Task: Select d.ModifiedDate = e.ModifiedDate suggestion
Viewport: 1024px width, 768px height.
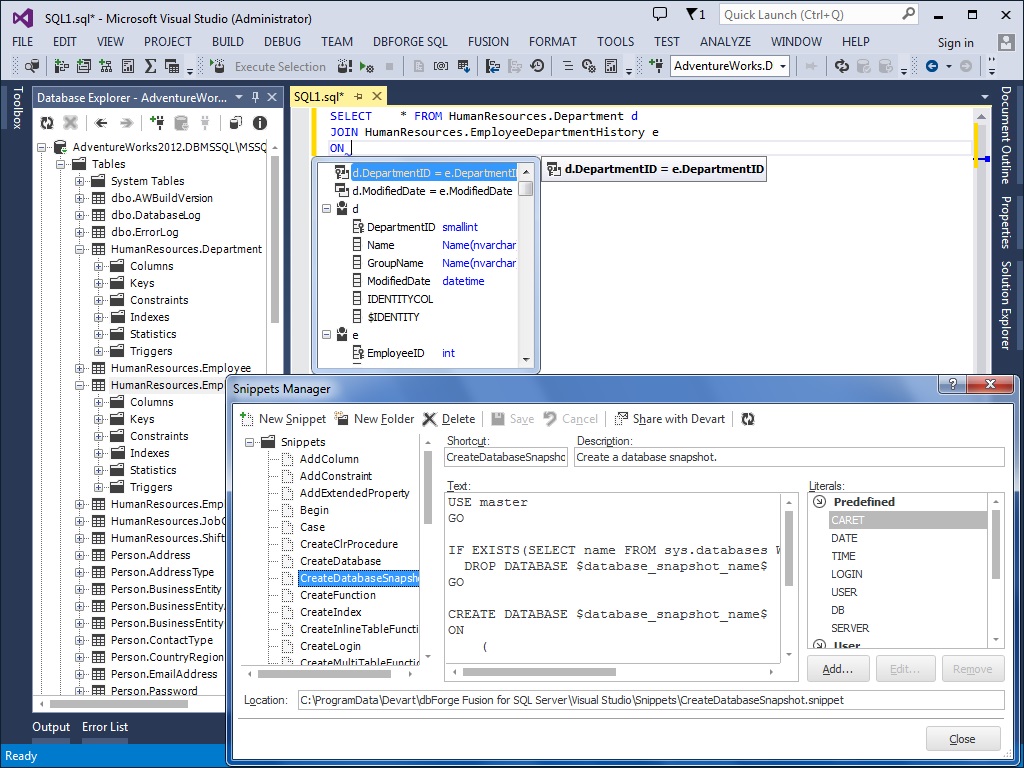Action: 432,191
